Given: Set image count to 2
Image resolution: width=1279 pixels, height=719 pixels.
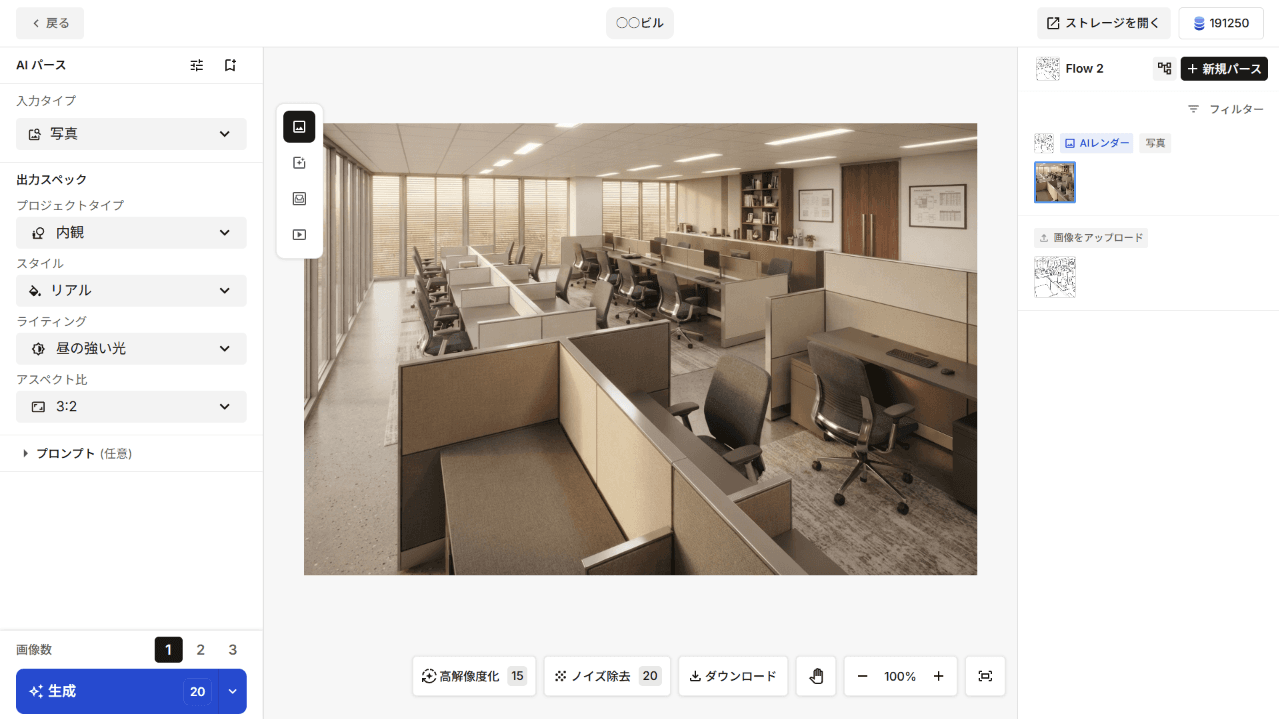Looking at the screenshot, I should (200, 650).
